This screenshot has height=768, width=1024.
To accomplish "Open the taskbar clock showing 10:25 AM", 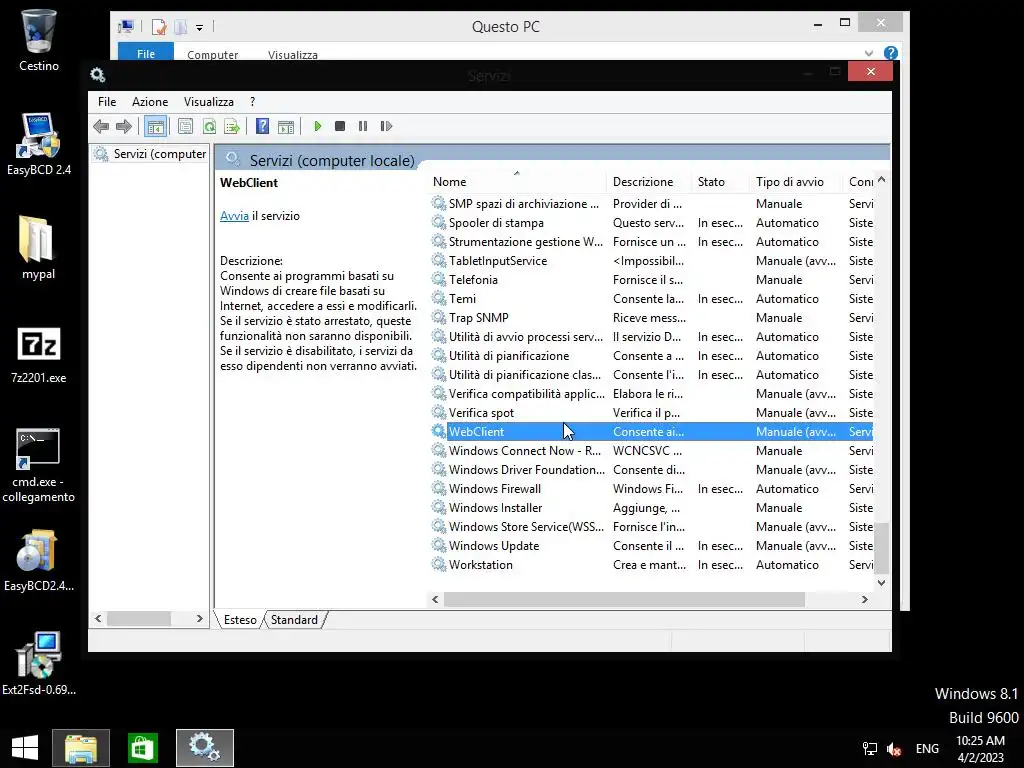I will pos(980,749).
